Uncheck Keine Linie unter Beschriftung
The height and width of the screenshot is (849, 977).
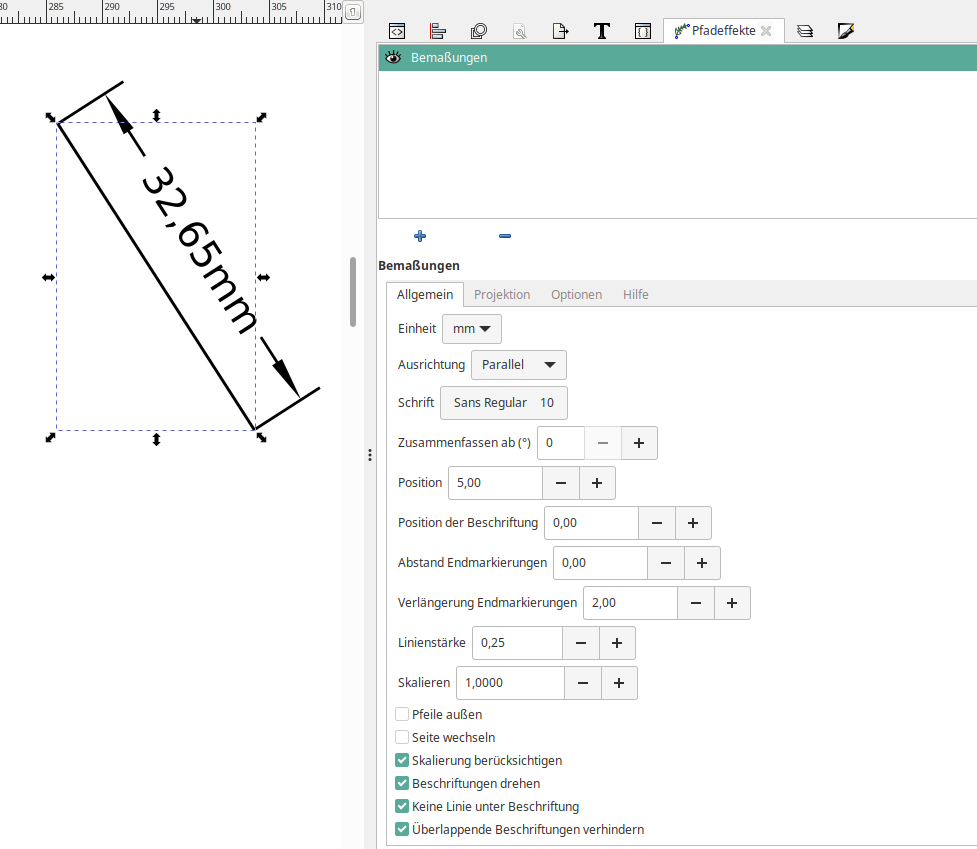[402, 807]
